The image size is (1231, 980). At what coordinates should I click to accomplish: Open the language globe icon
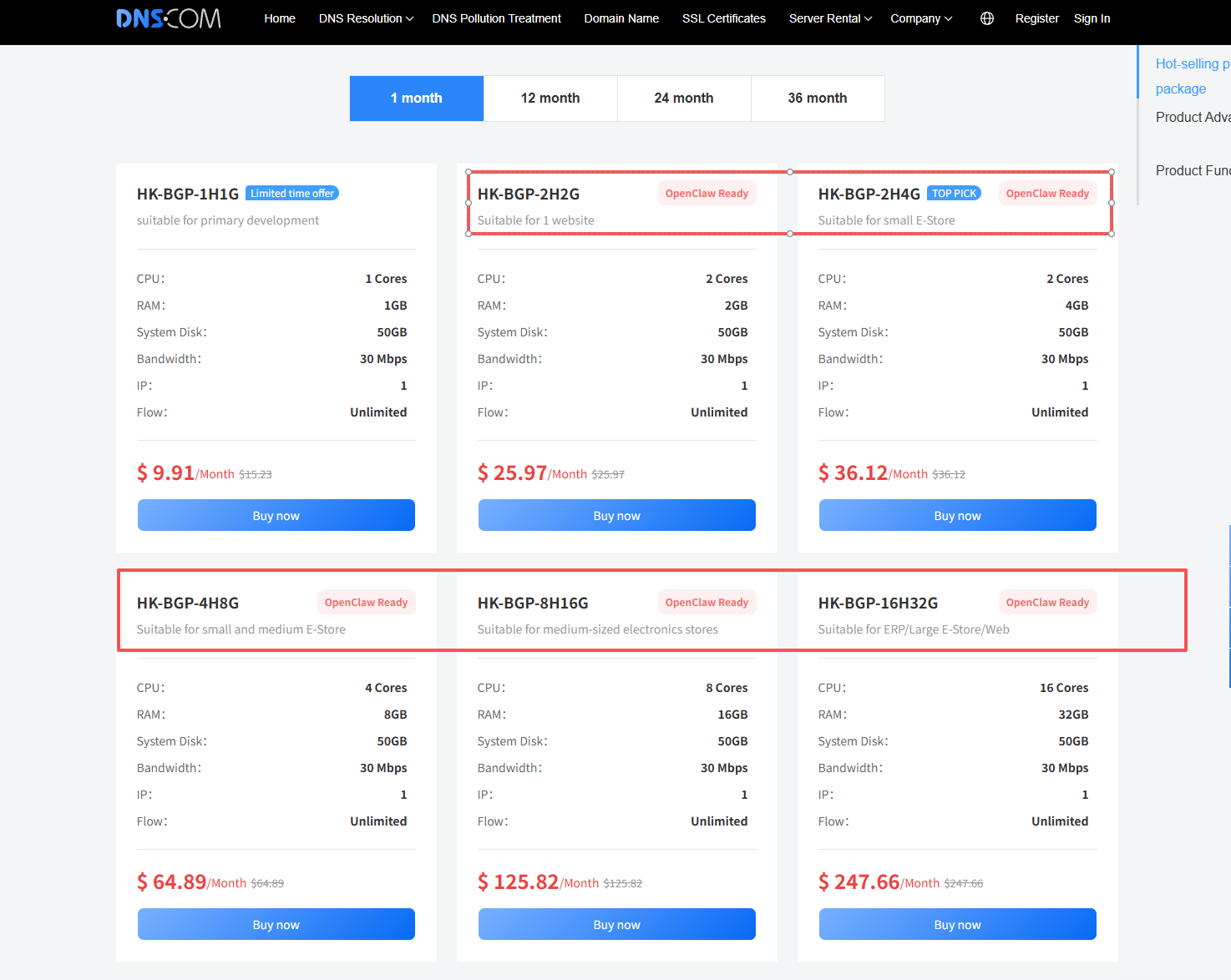[x=986, y=18]
